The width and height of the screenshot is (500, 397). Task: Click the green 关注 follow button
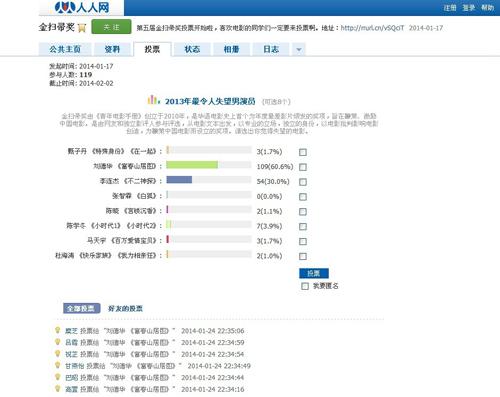tap(111, 27)
